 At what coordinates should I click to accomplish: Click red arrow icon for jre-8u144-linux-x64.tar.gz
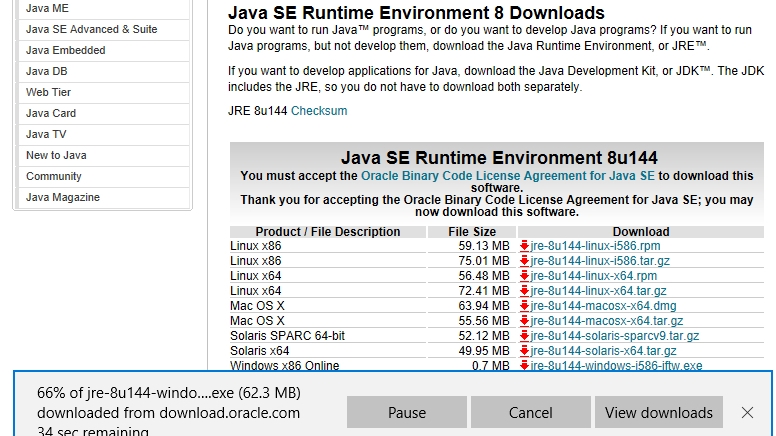524,291
